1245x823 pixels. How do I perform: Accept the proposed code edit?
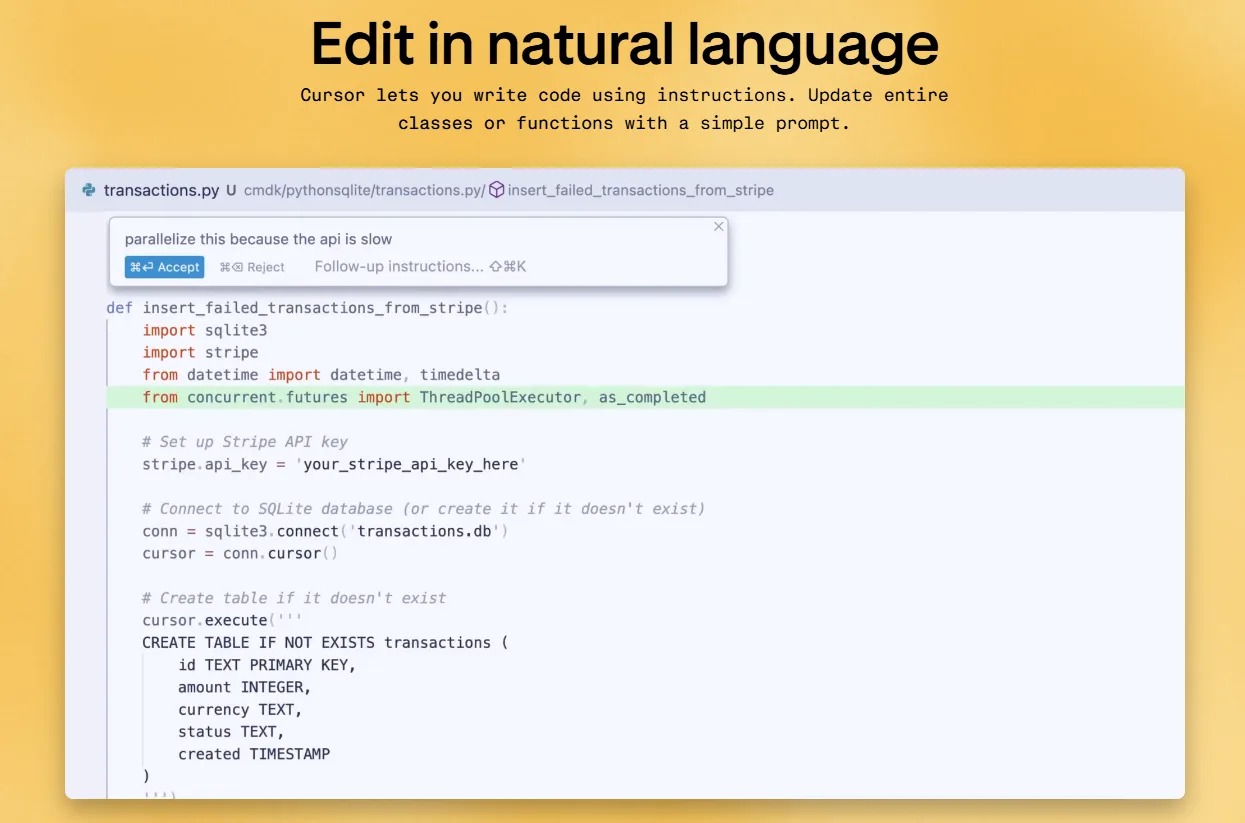[164, 267]
